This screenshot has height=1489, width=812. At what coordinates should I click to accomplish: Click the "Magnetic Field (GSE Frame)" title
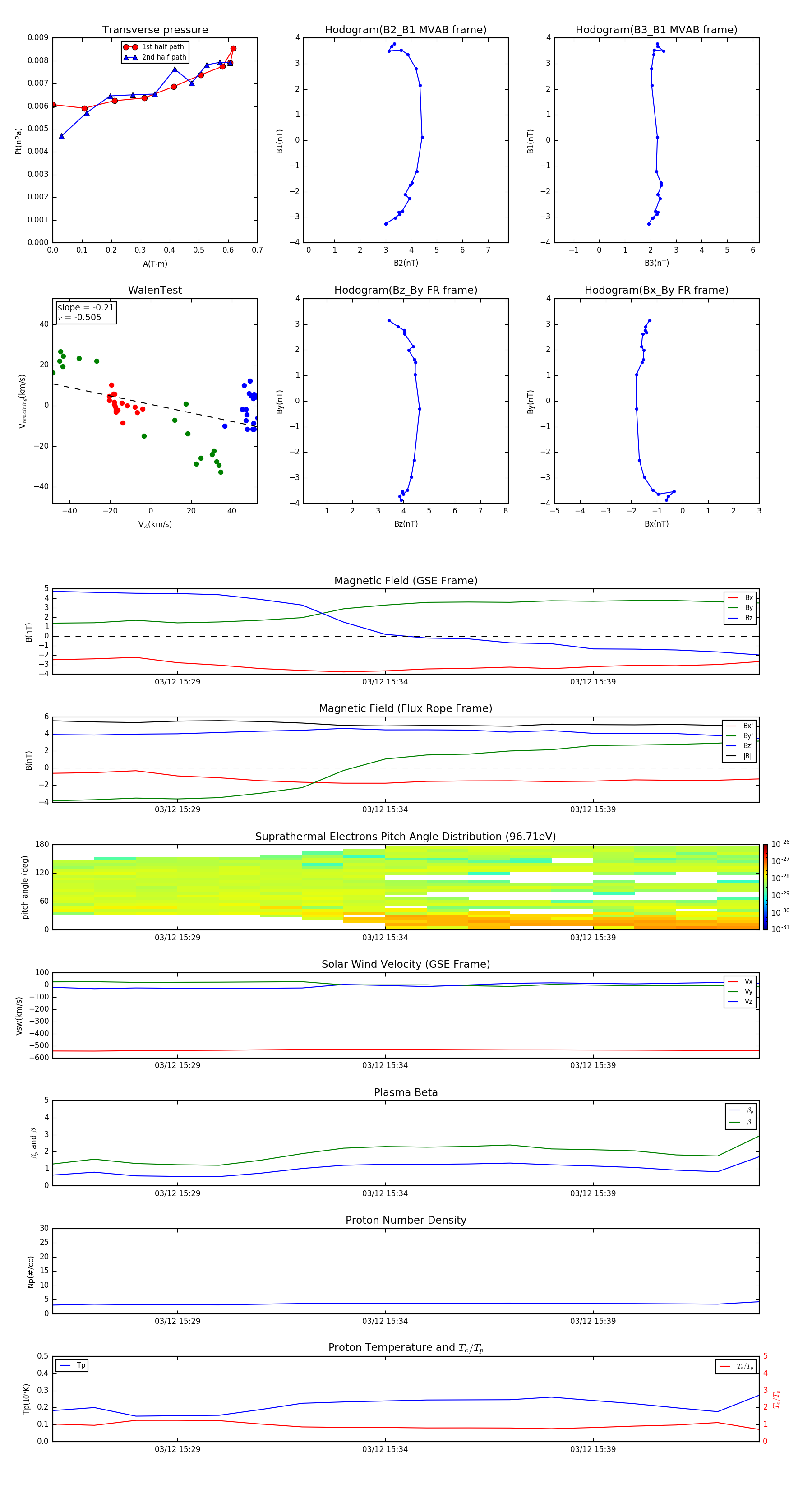[x=406, y=581]
